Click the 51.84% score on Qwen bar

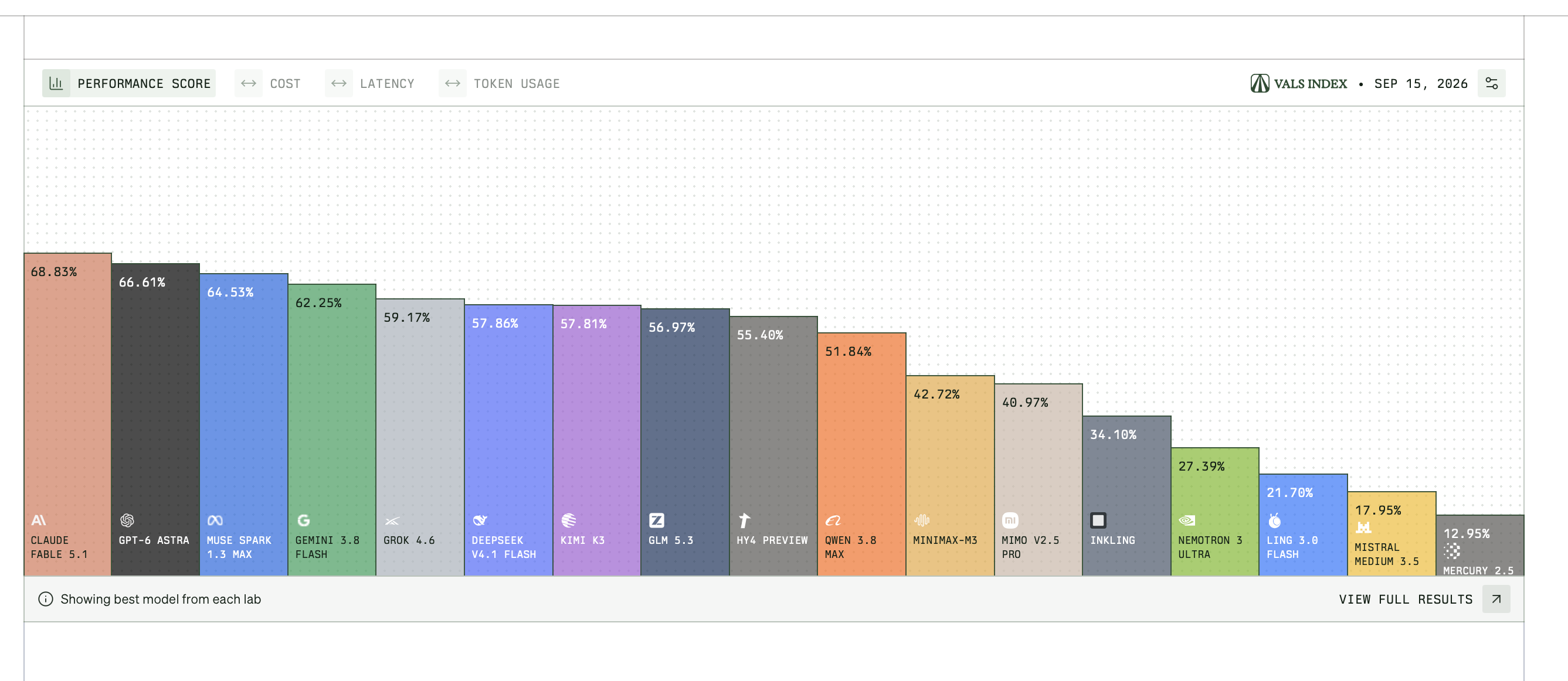pyautogui.click(x=848, y=351)
